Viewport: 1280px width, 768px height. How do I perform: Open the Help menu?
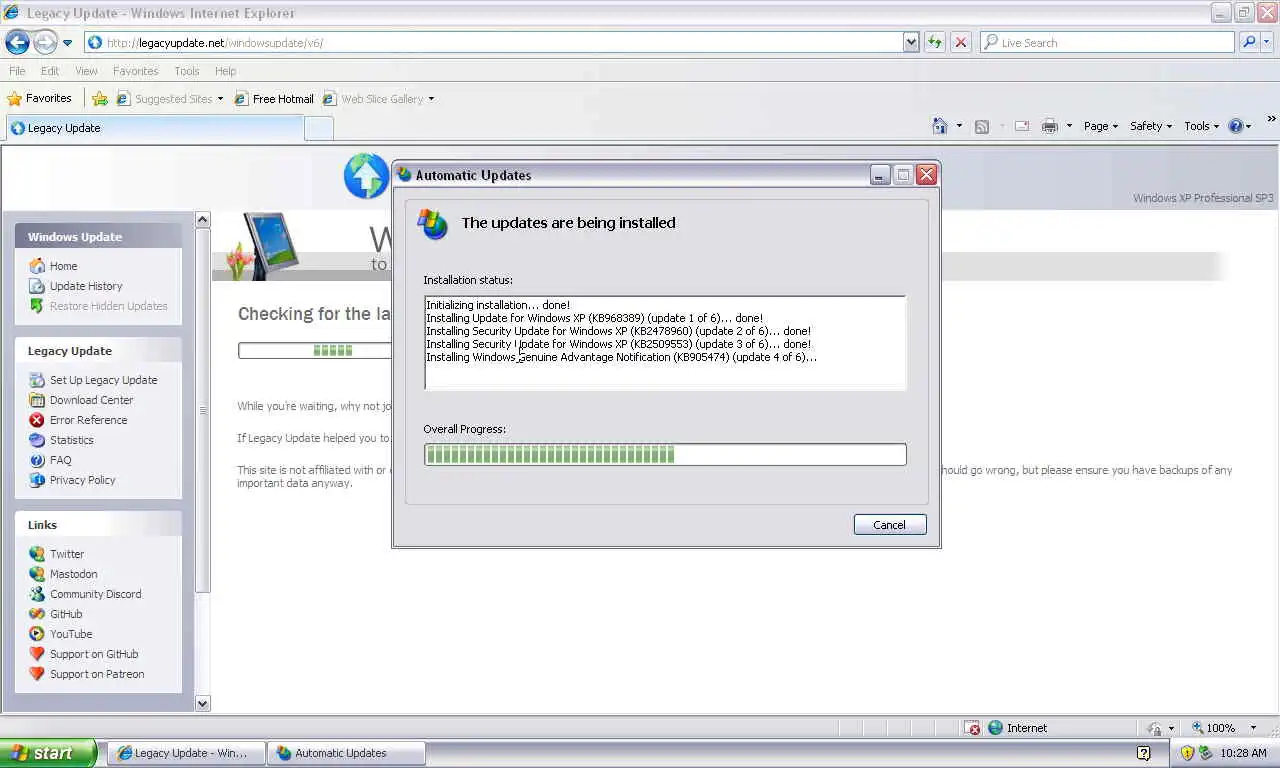225,71
